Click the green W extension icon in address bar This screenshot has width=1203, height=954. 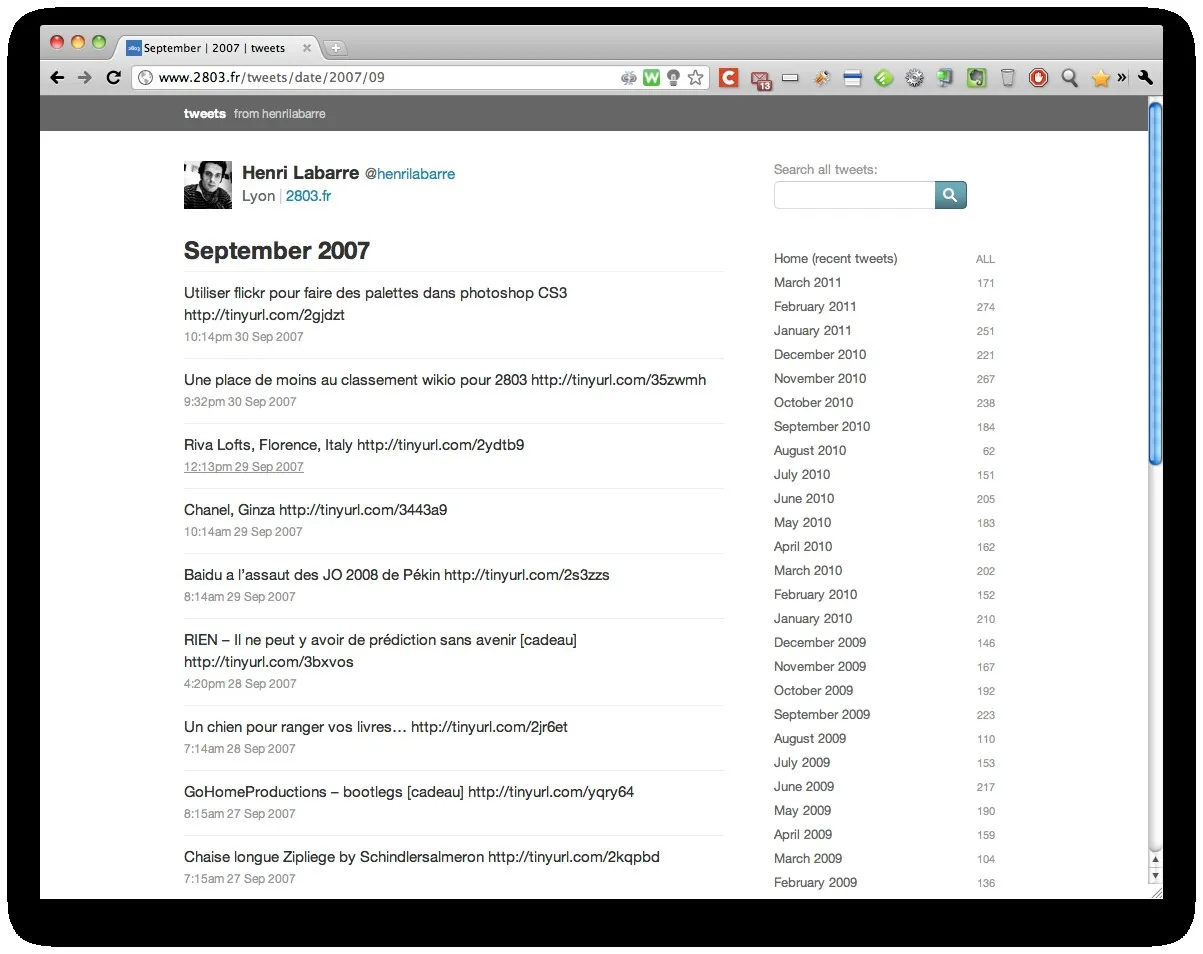[651, 77]
